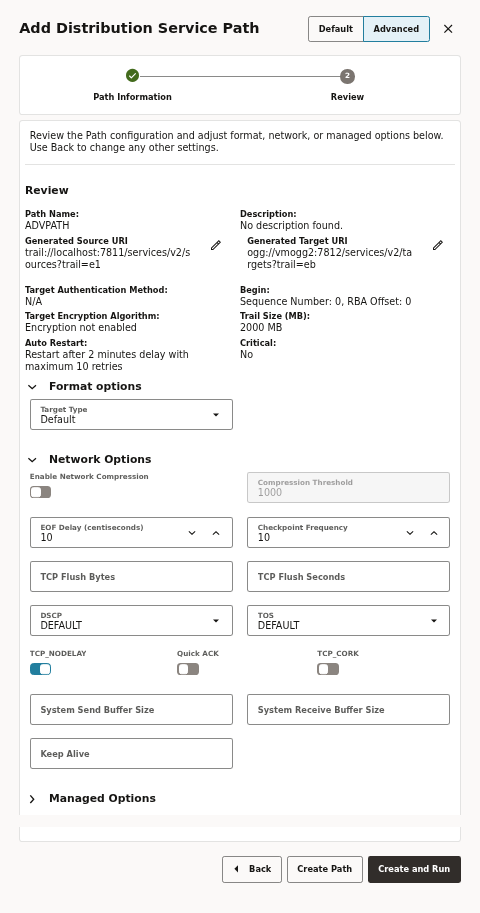Focus the TCP Flush Seconds field
This screenshot has height=913, width=480.
tap(348, 576)
